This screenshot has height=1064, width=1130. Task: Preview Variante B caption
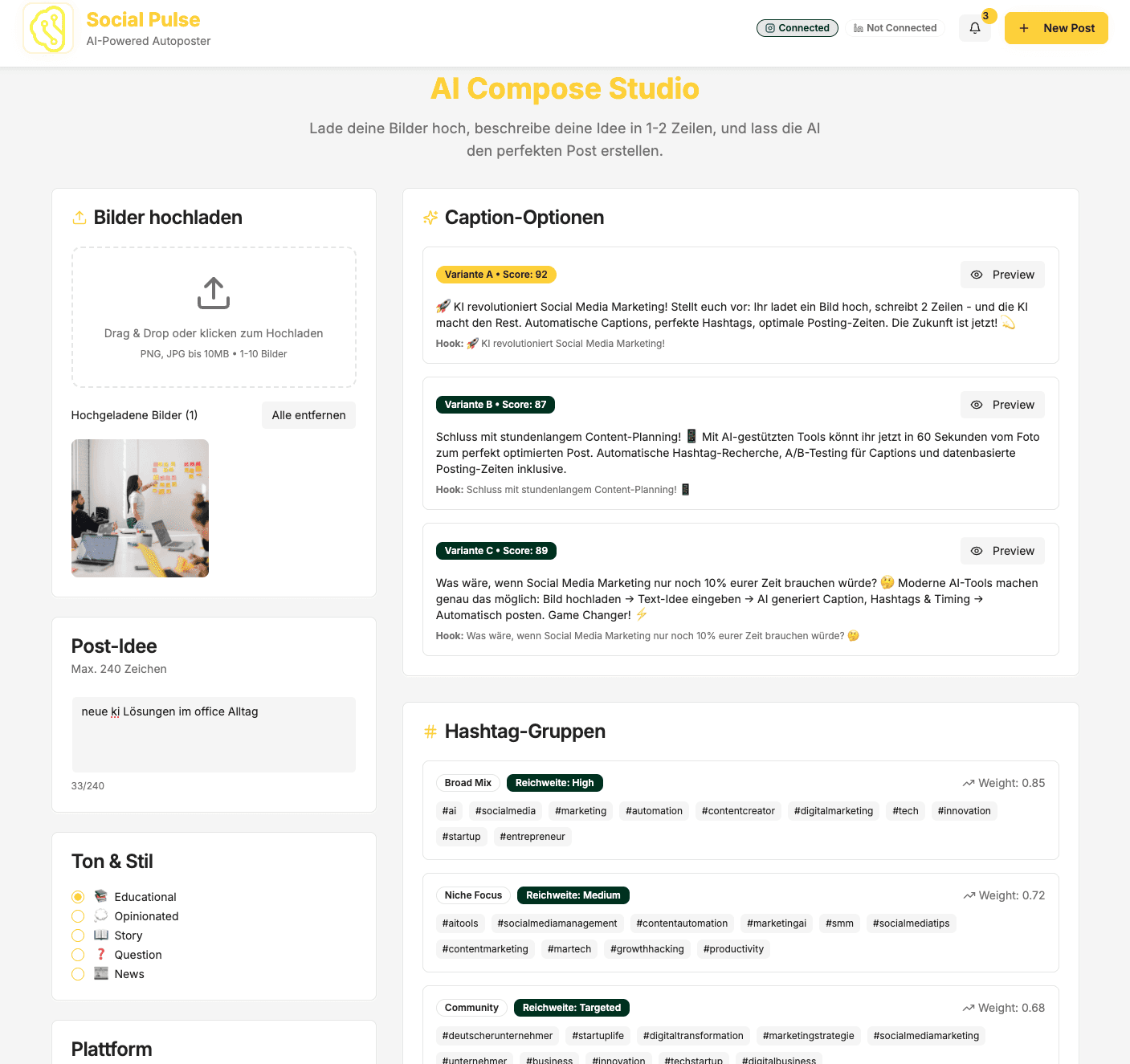click(1002, 405)
